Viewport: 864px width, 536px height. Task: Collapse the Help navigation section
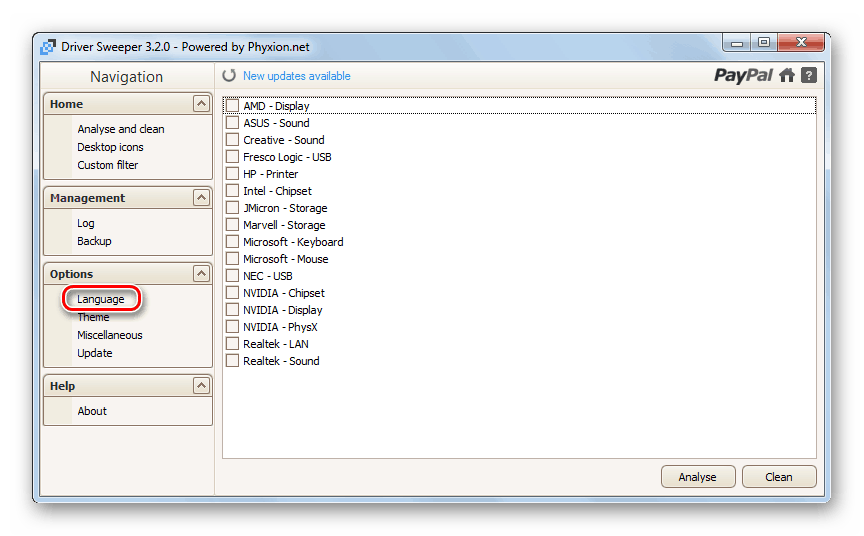coord(201,385)
